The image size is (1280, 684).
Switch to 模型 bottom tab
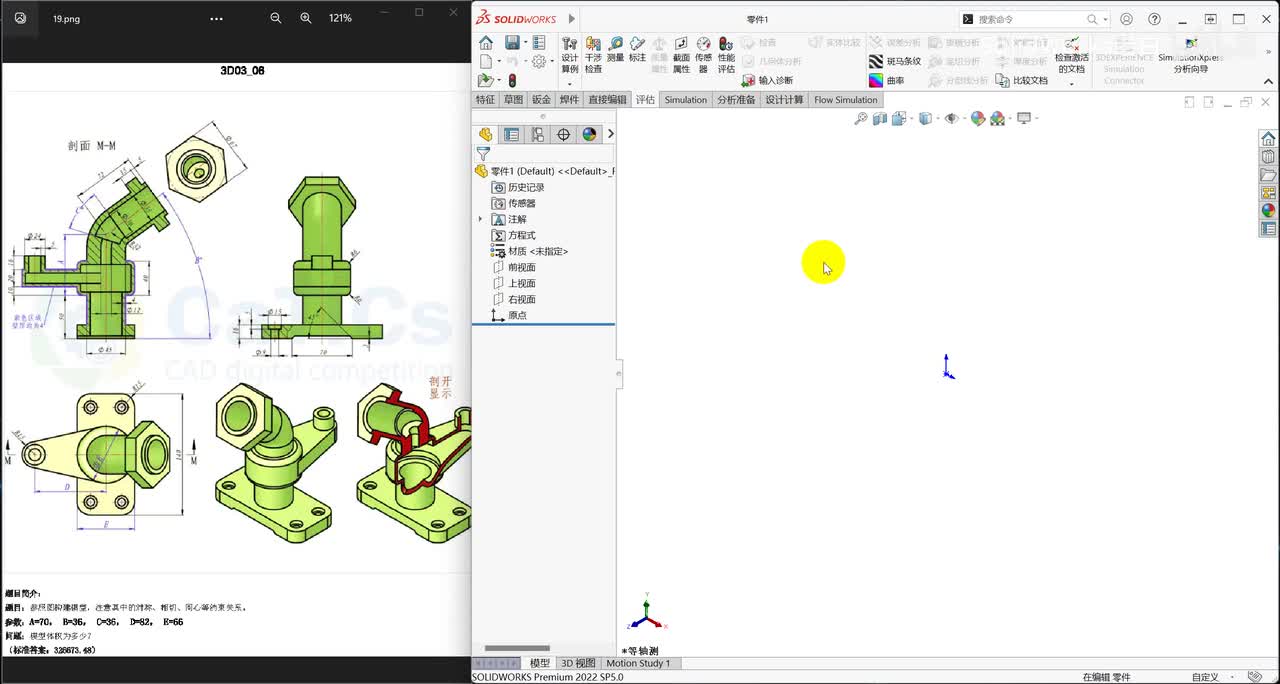[x=539, y=663]
